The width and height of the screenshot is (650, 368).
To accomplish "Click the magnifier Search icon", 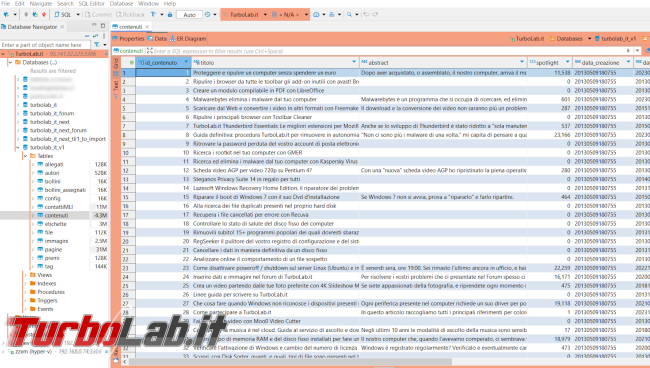I will [x=349, y=15].
